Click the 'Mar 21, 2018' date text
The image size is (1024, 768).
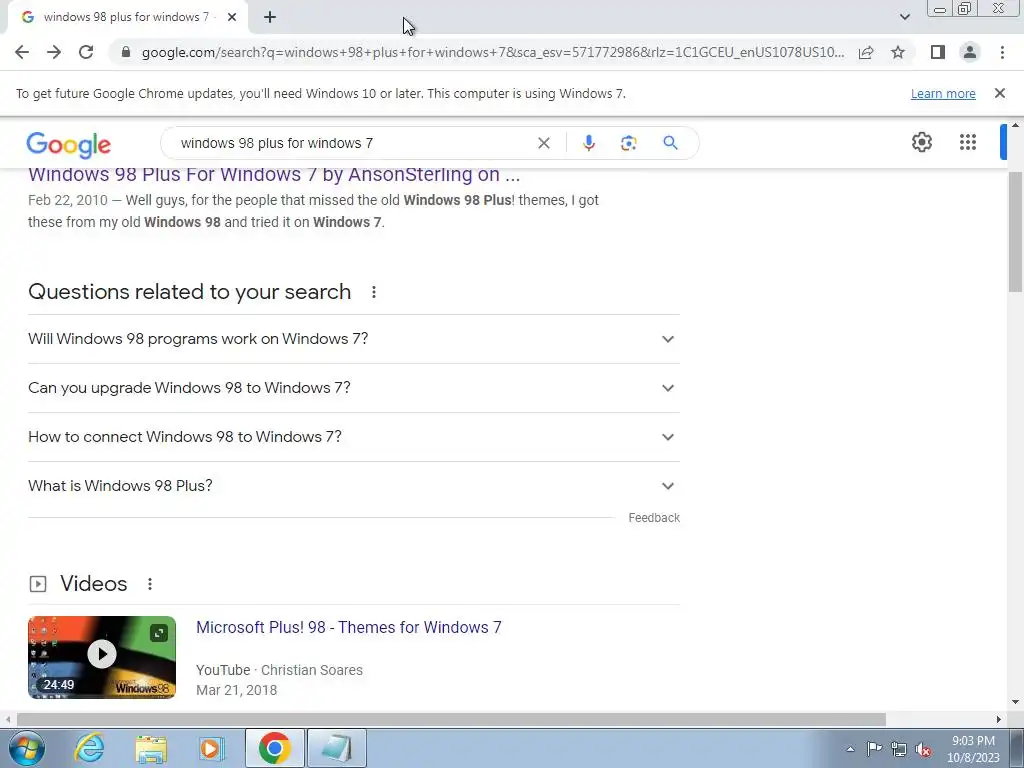click(236, 690)
